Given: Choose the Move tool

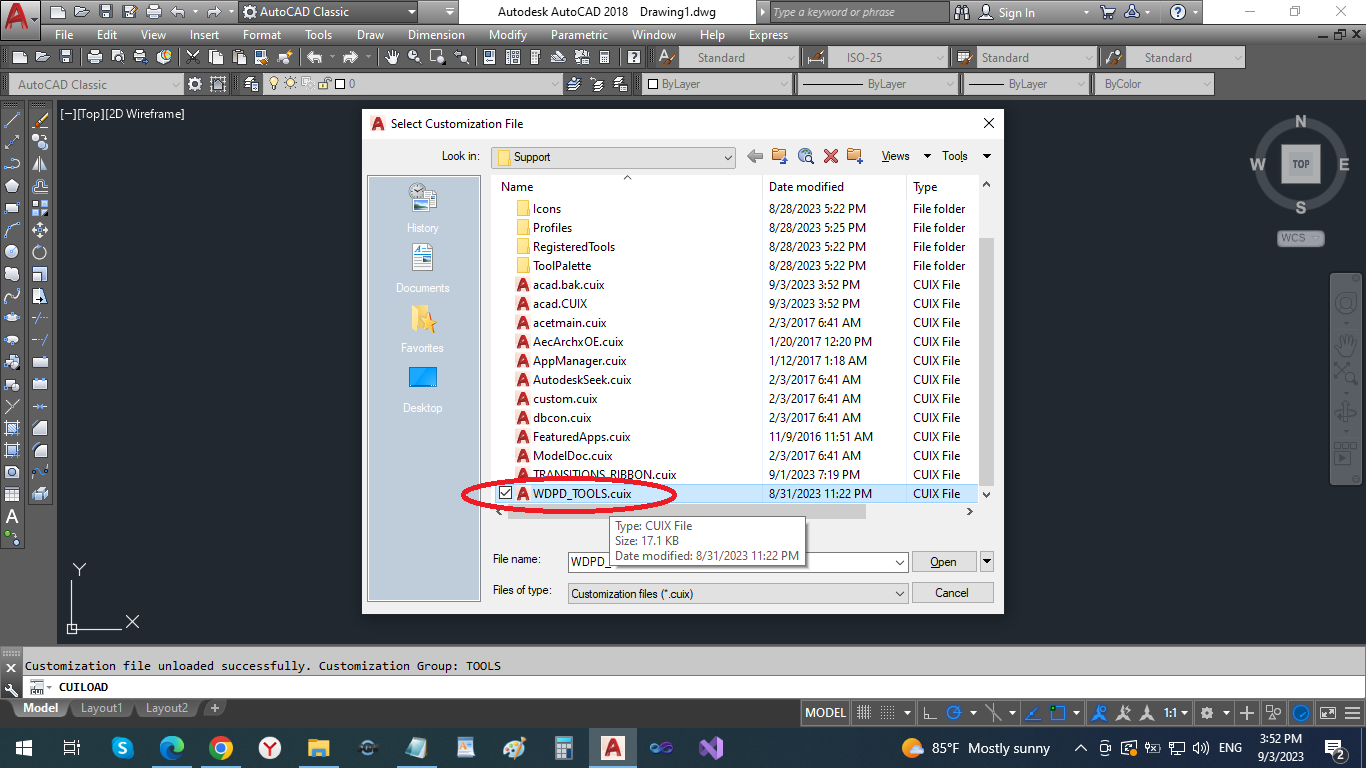Looking at the screenshot, I should point(40,230).
